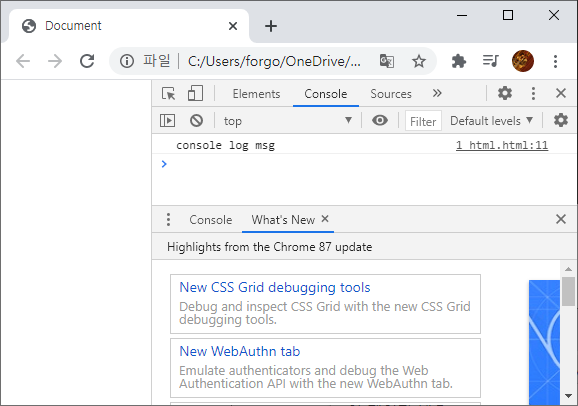Select 'Highlights from the Chrome 87 update' text
578x406 pixels.
coord(269,247)
